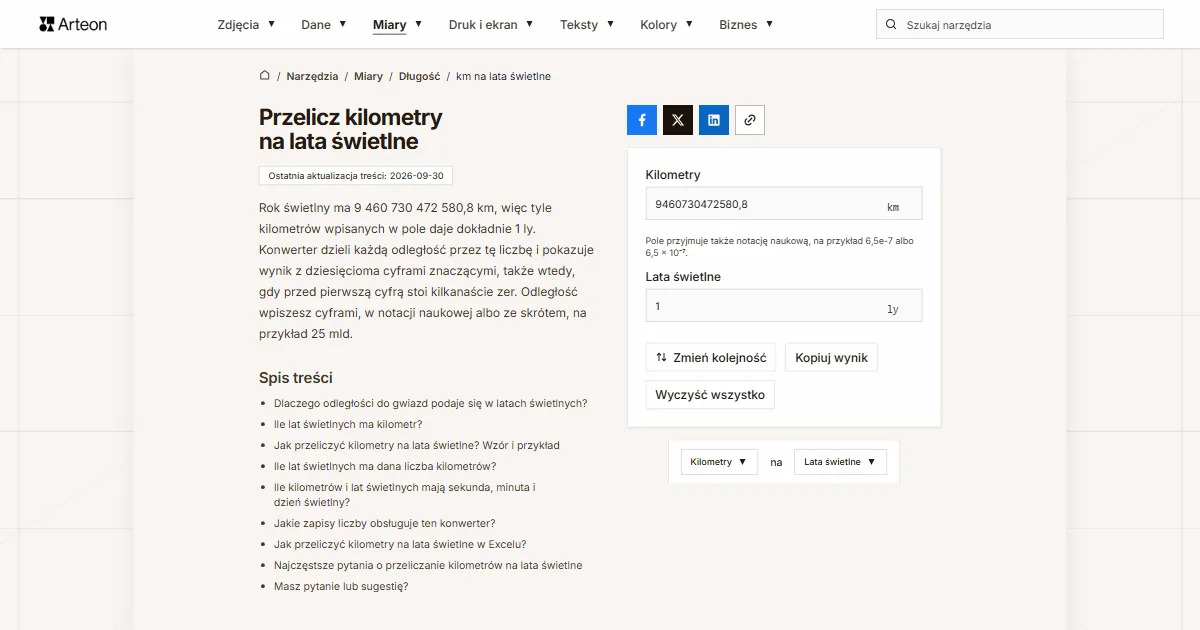Viewport: 1200px width, 630px height.
Task: Click the scientific notation hint text
Action: [x=780, y=247]
